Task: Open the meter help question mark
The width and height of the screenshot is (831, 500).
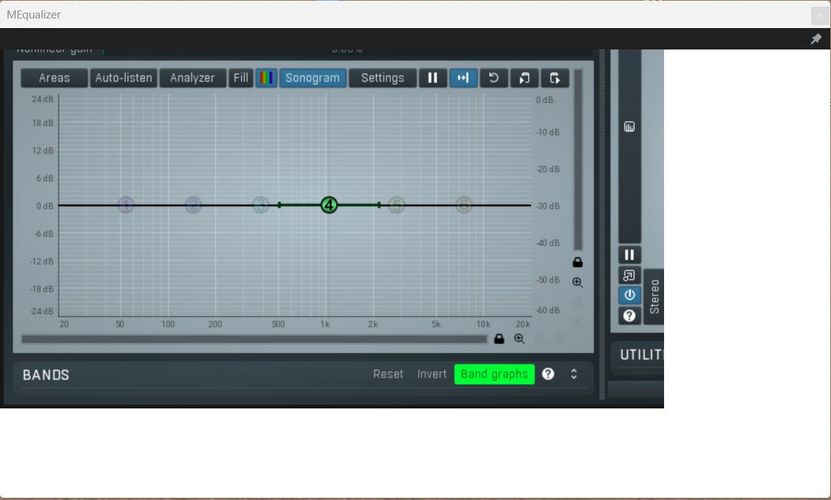Action: pyautogui.click(x=630, y=315)
